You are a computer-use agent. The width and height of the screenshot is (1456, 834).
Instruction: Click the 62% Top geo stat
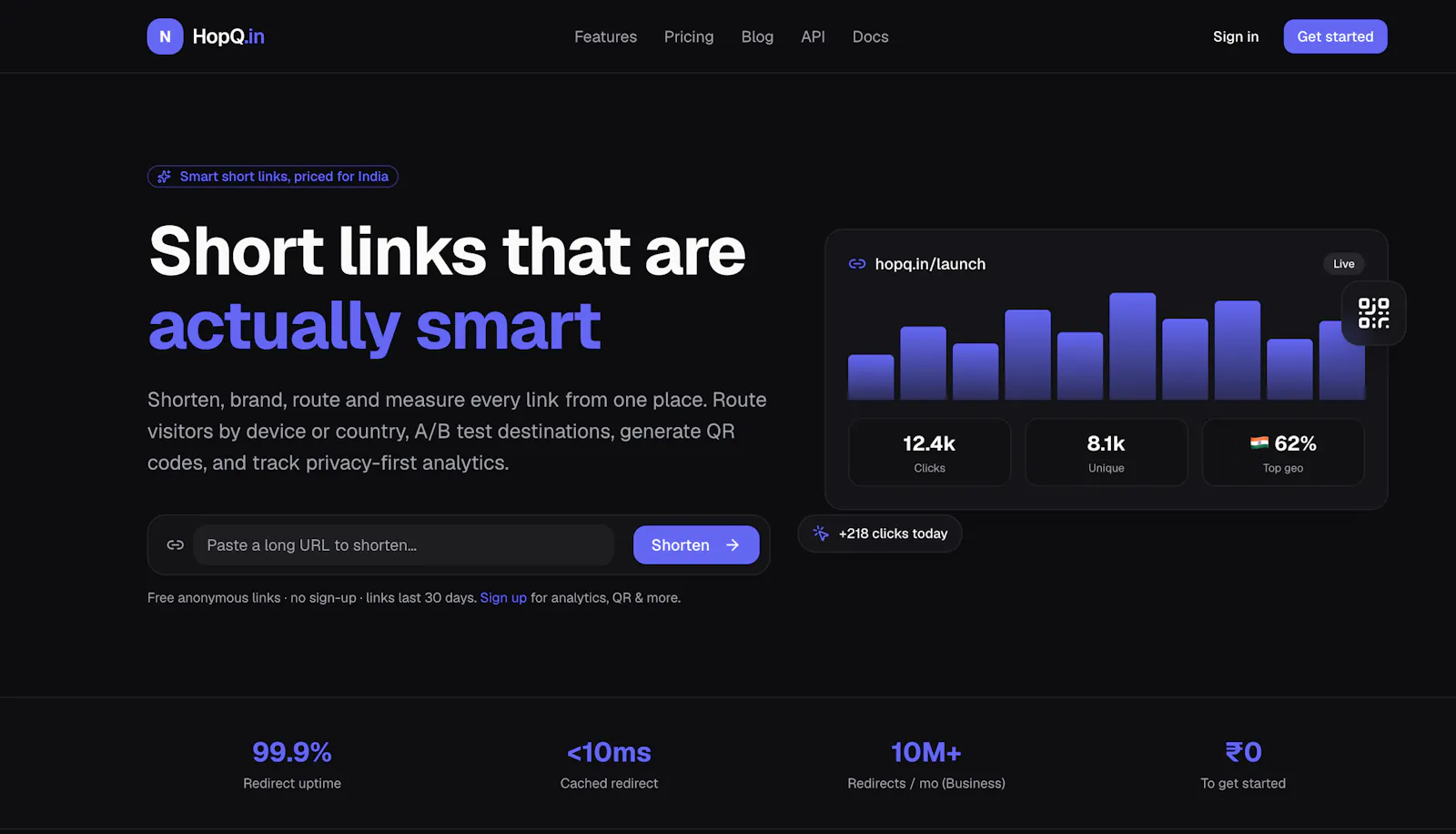click(x=1283, y=453)
